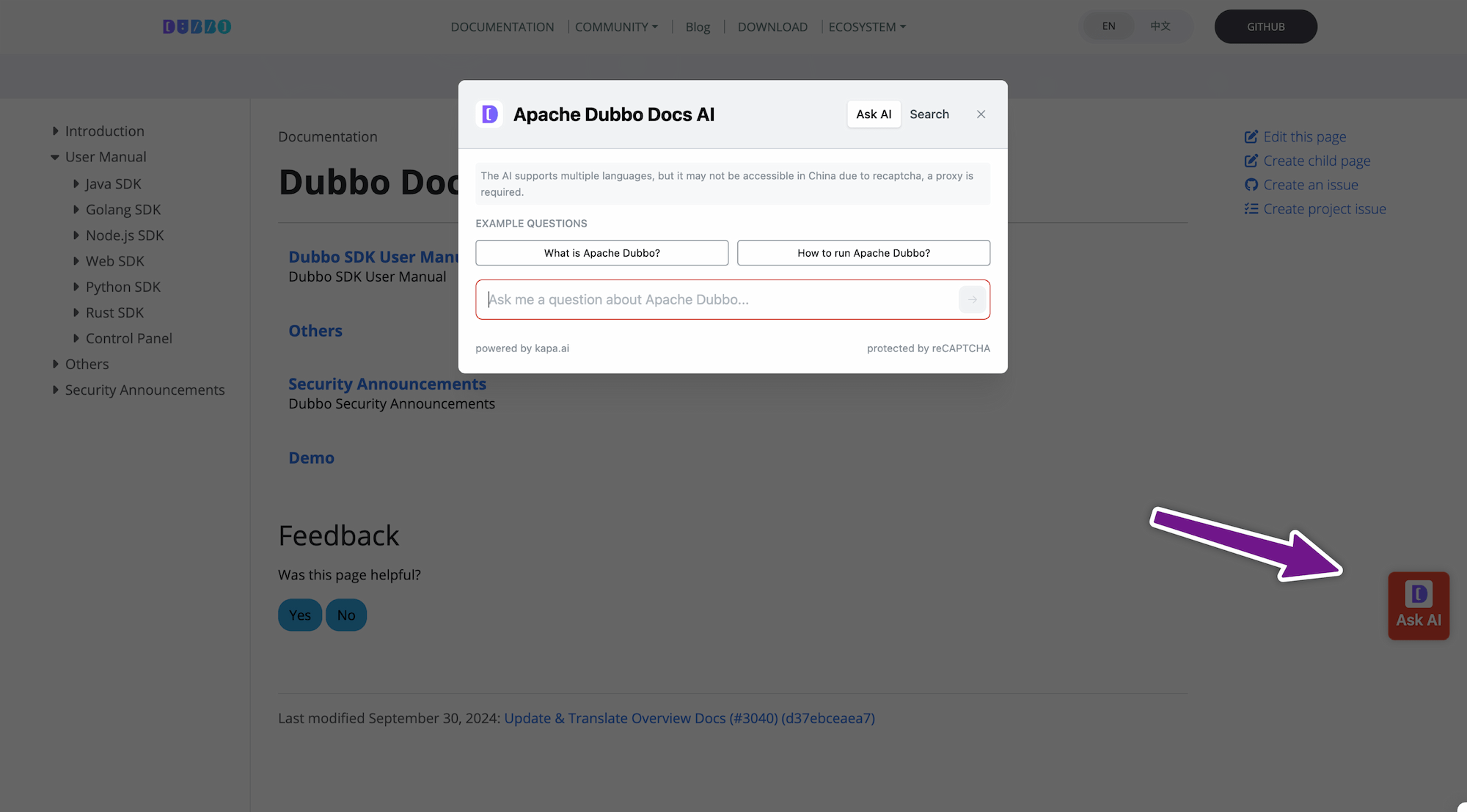
Task: Open the powered by kapa.ai link
Action: pos(522,348)
